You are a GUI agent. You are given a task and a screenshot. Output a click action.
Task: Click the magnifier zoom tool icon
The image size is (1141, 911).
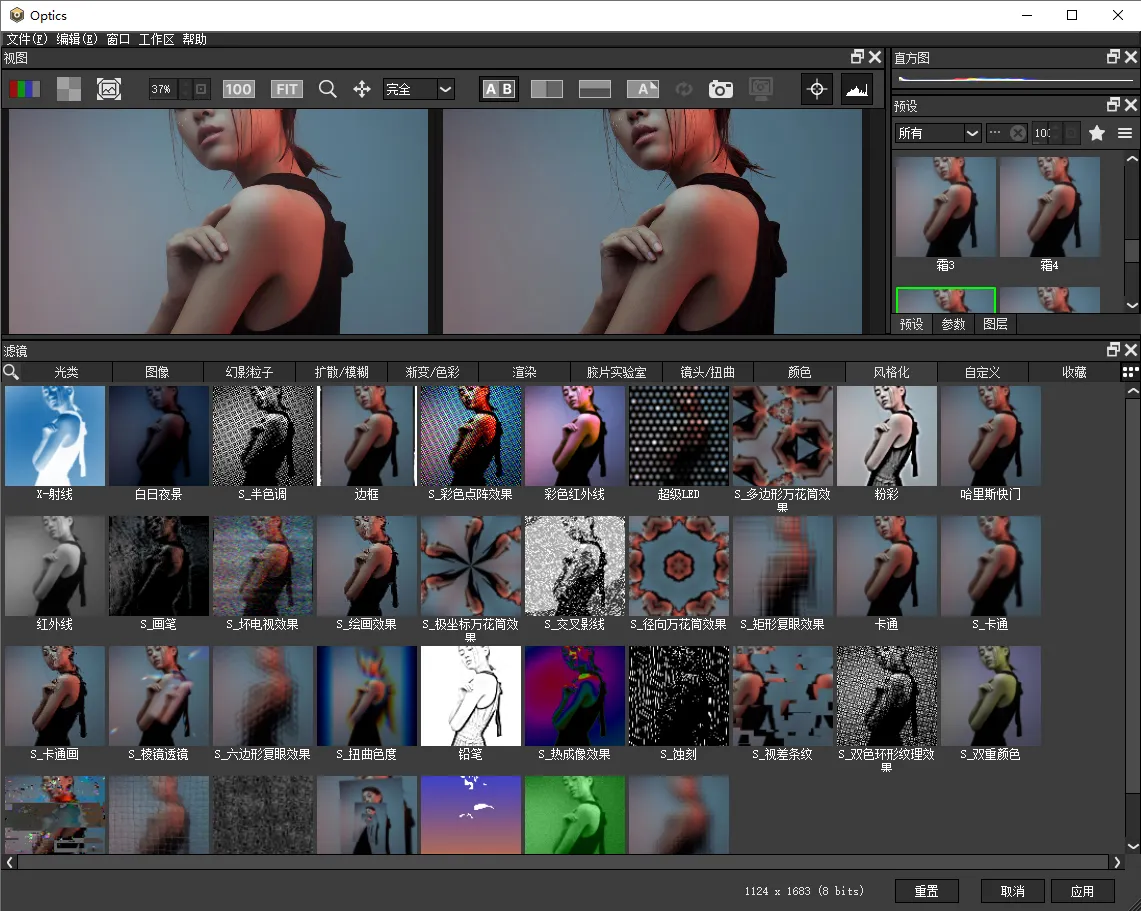[x=327, y=89]
